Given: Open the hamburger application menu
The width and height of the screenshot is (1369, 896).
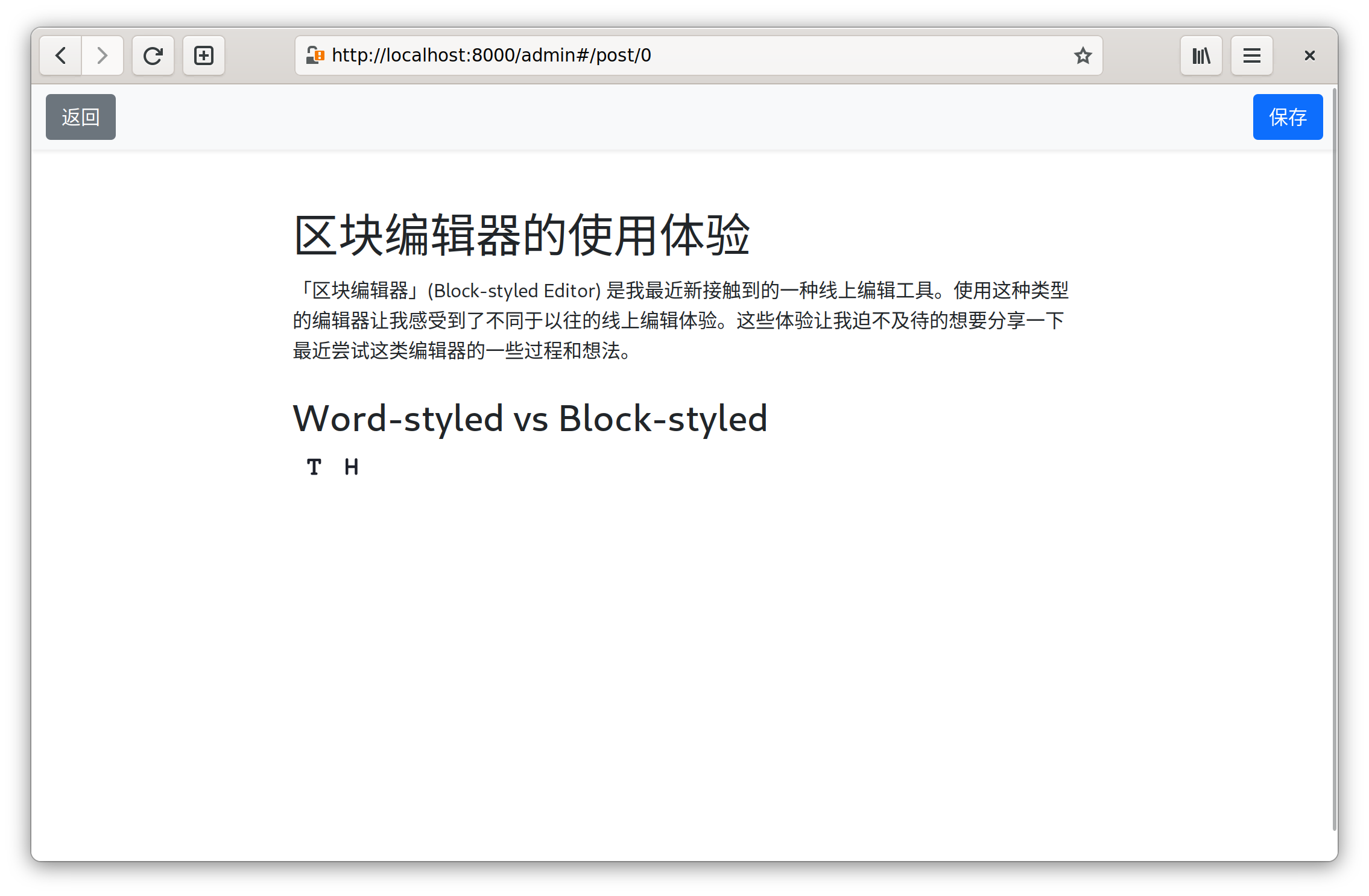Looking at the screenshot, I should [x=1251, y=55].
